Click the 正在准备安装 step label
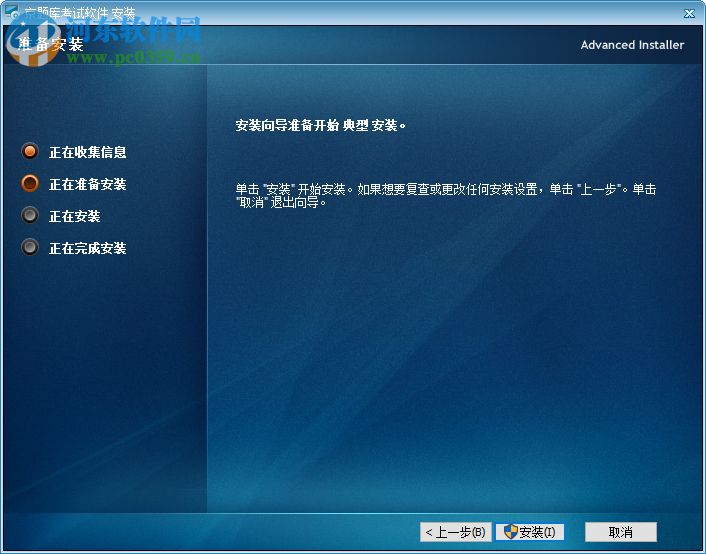The height and width of the screenshot is (554, 706). click(x=88, y=184)
